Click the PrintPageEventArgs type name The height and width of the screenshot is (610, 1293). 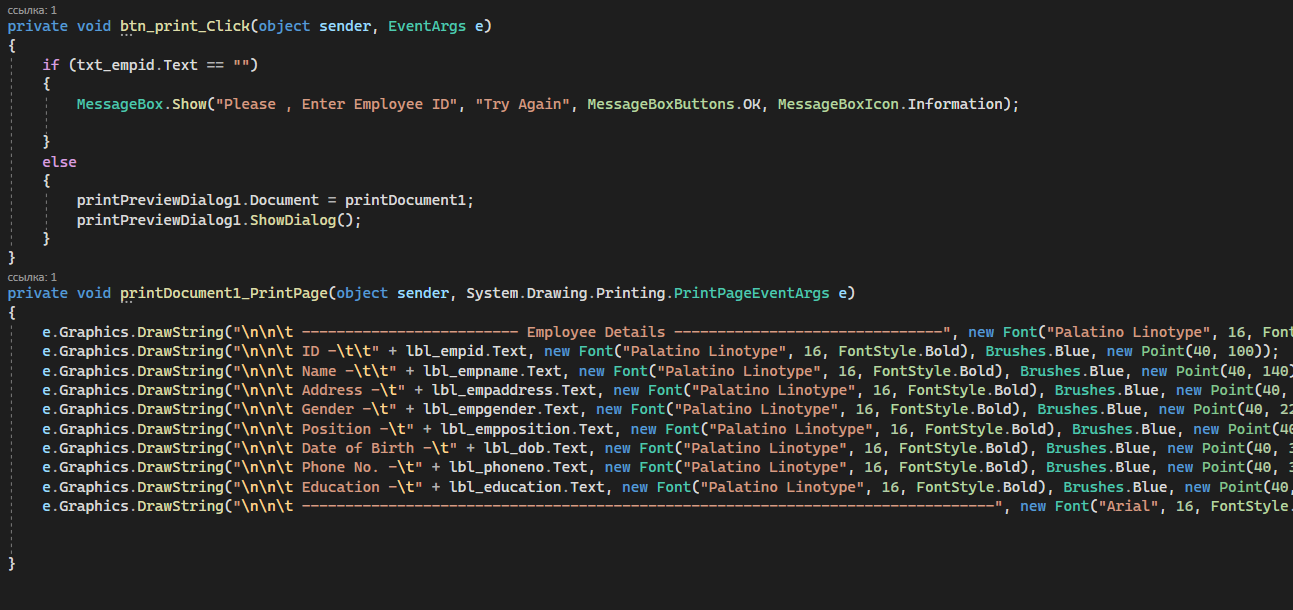751,293
